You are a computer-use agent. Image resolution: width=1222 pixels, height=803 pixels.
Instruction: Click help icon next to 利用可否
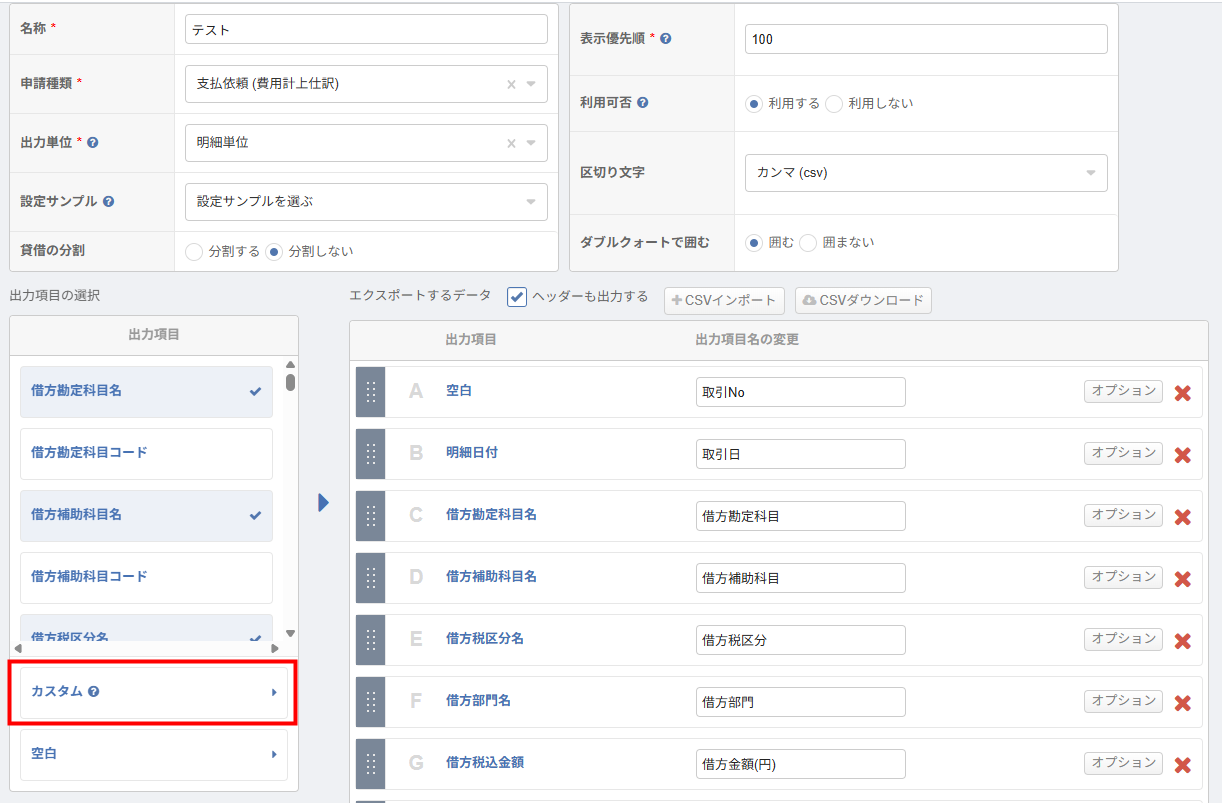(643, 103)
